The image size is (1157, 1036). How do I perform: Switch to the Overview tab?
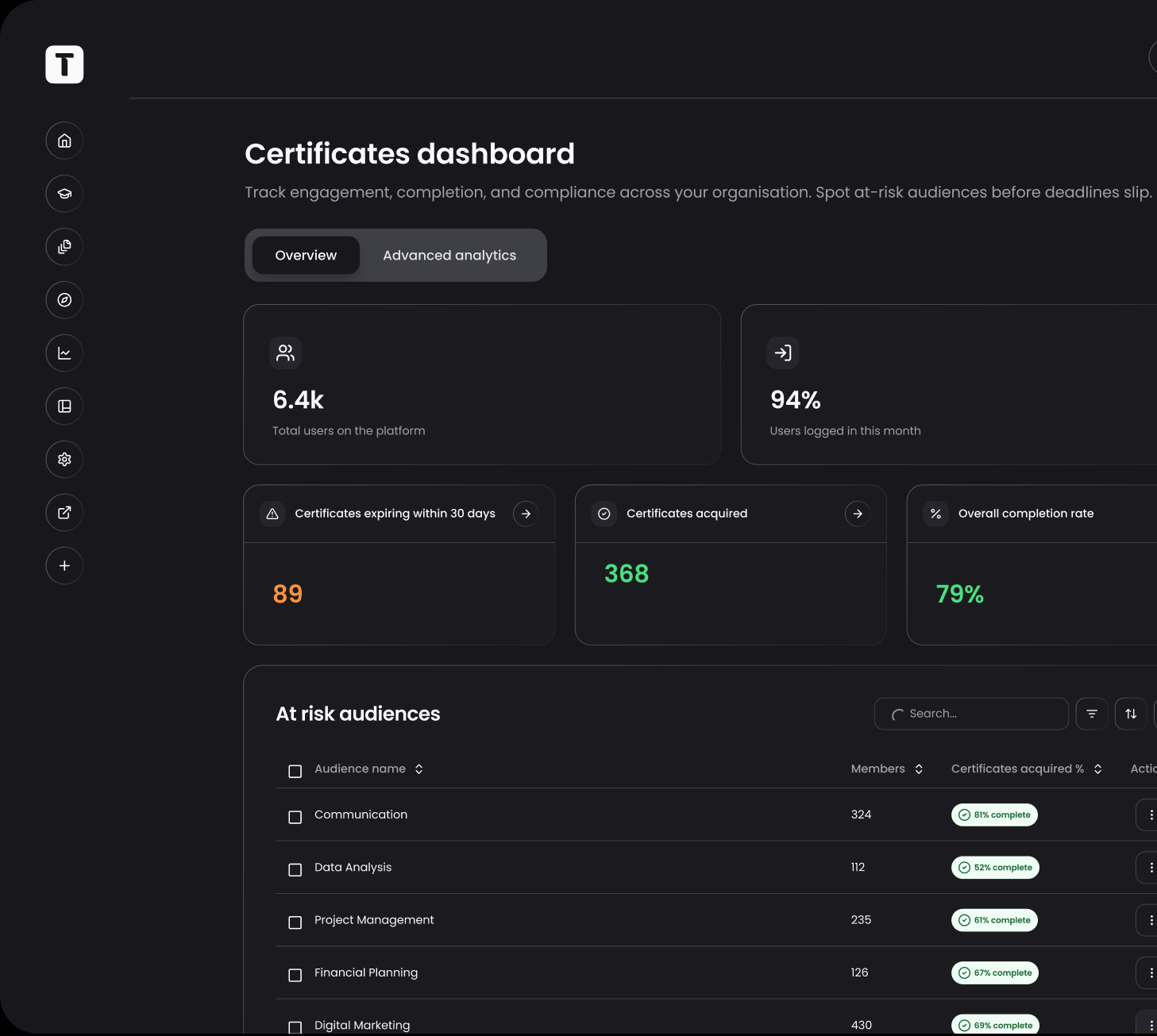[306, 256]
